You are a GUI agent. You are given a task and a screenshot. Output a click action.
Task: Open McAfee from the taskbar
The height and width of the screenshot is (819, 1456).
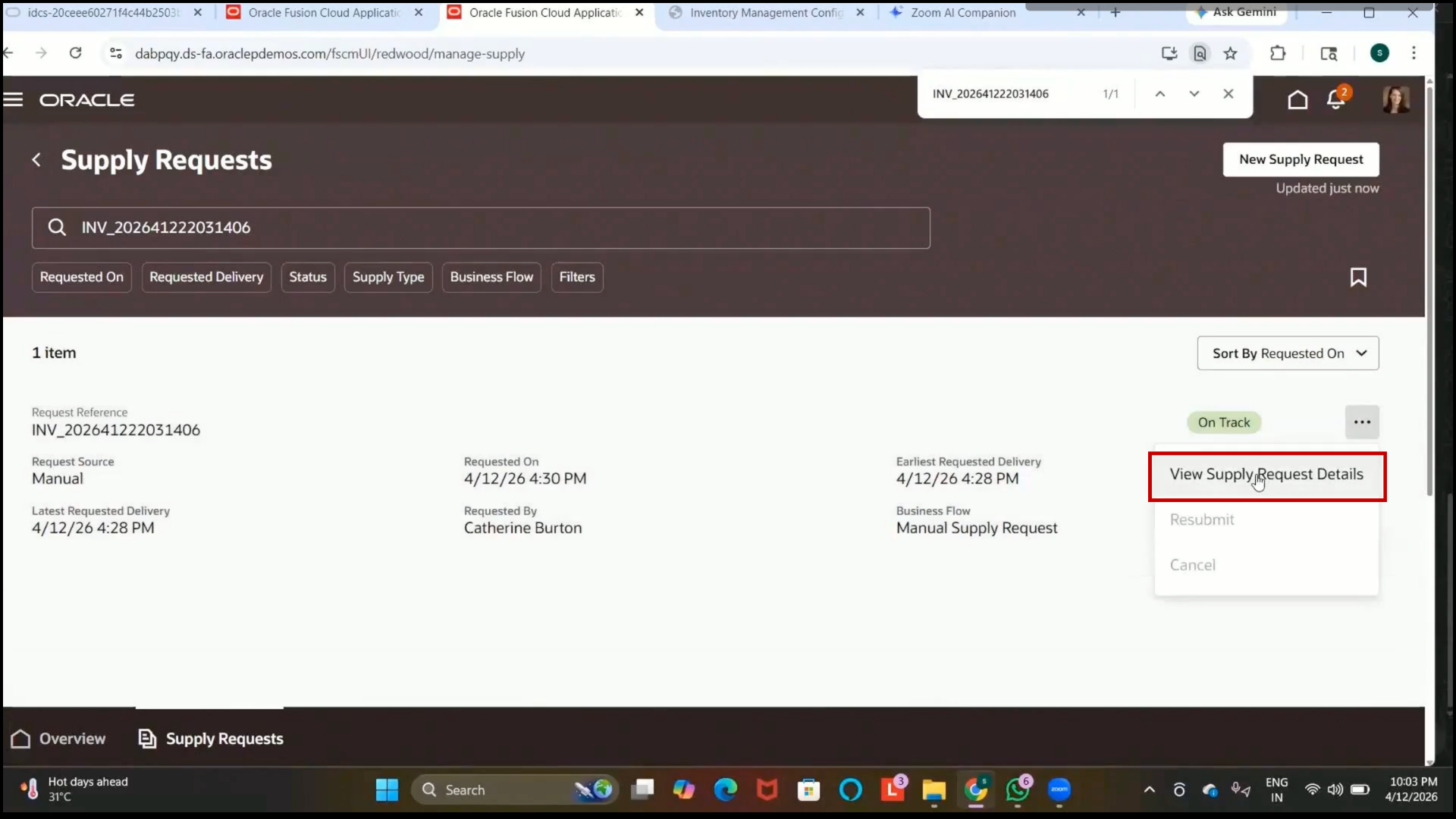pos(767,790)
